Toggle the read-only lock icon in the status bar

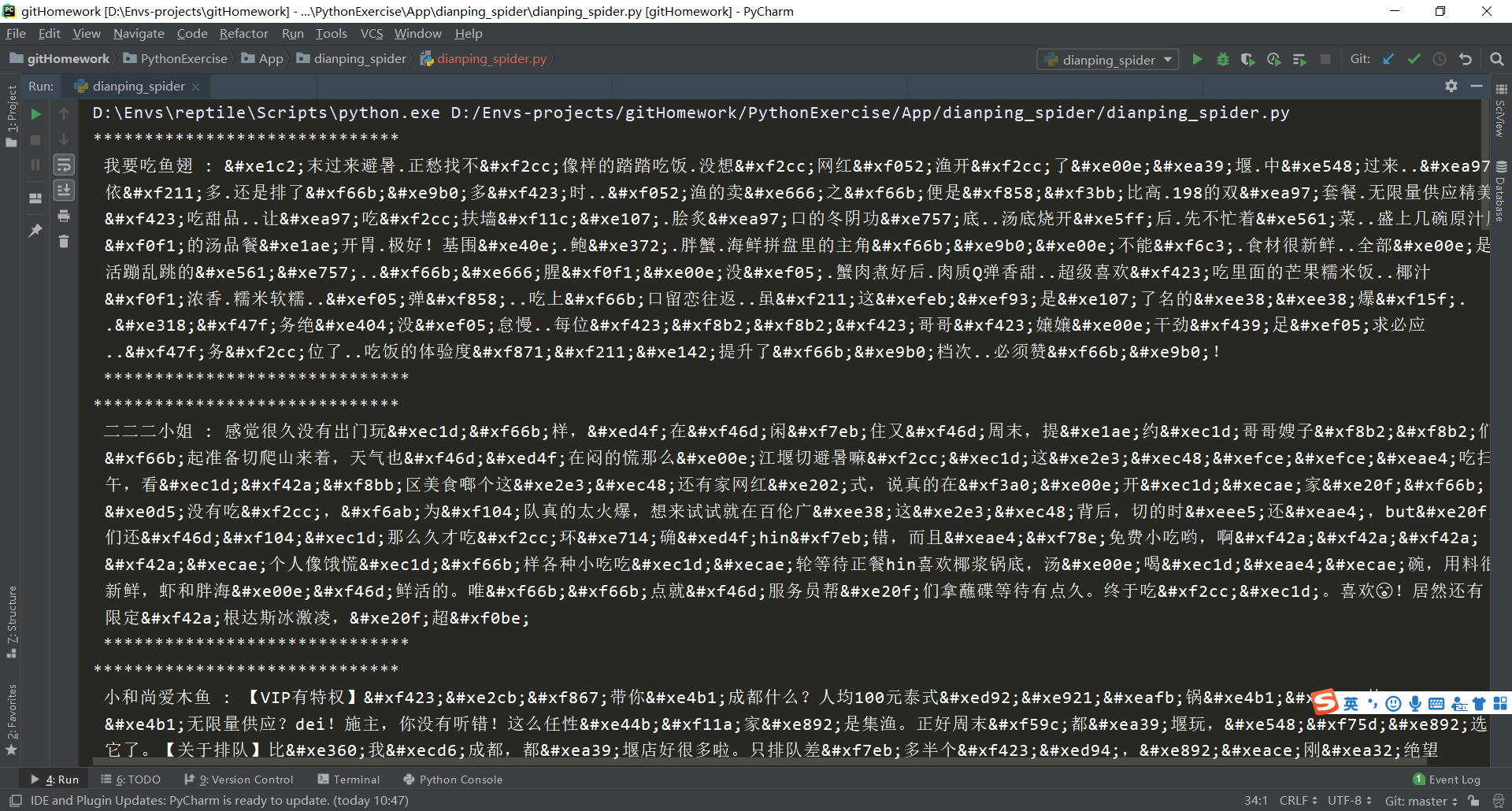tap(1473, 801)
